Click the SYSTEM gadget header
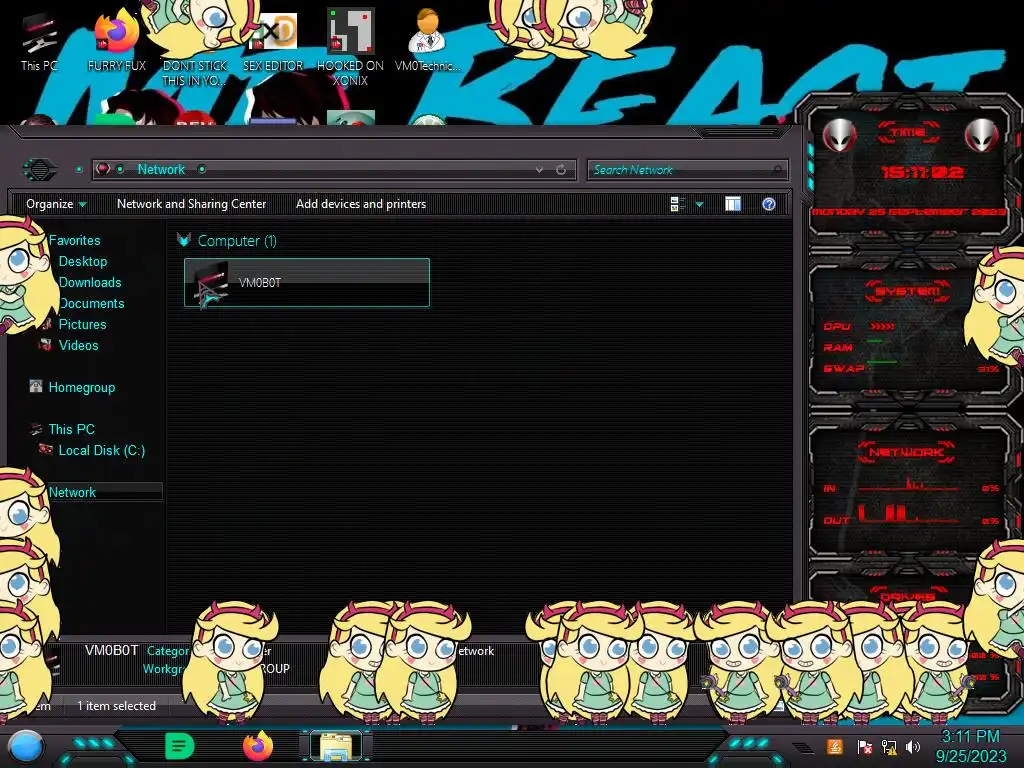The width and height of the screenshot is (1024, 768). [907, 291]
